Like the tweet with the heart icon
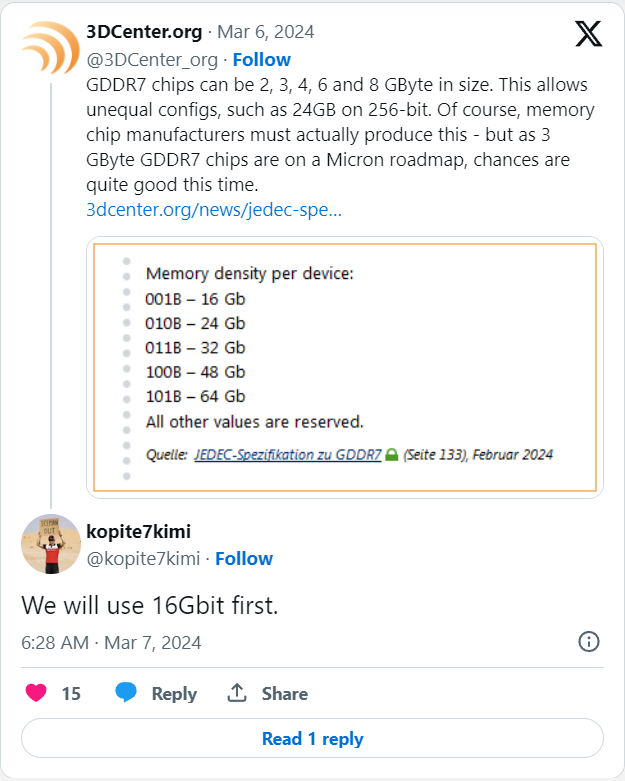Screen dimensions: 625x781 36,693
